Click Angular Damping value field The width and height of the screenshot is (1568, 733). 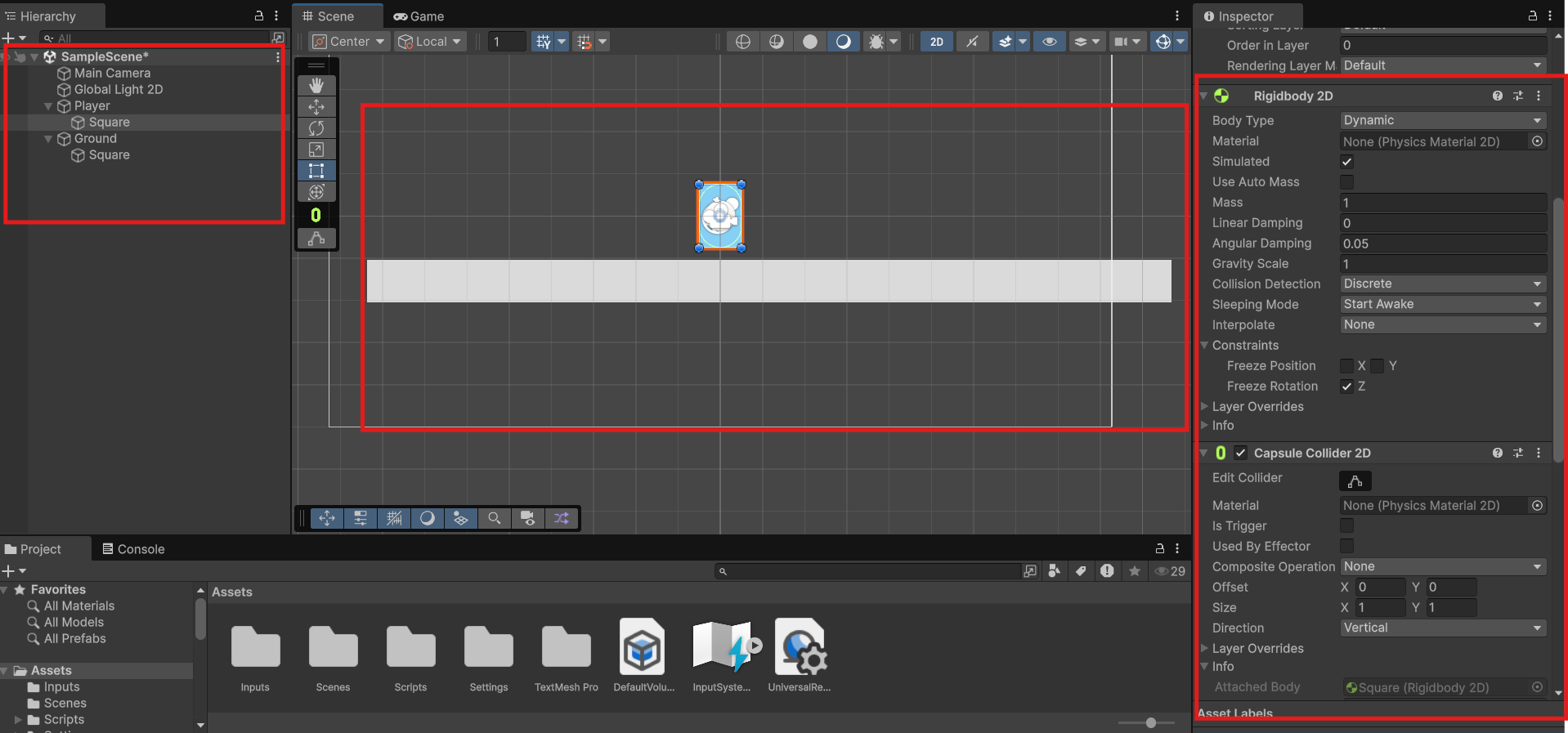[x=1443, y=244]
